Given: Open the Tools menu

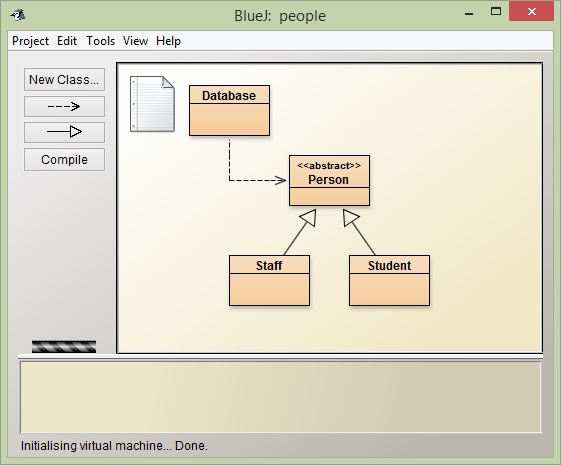Looking at the screenshot, I should tap(101, 41).
